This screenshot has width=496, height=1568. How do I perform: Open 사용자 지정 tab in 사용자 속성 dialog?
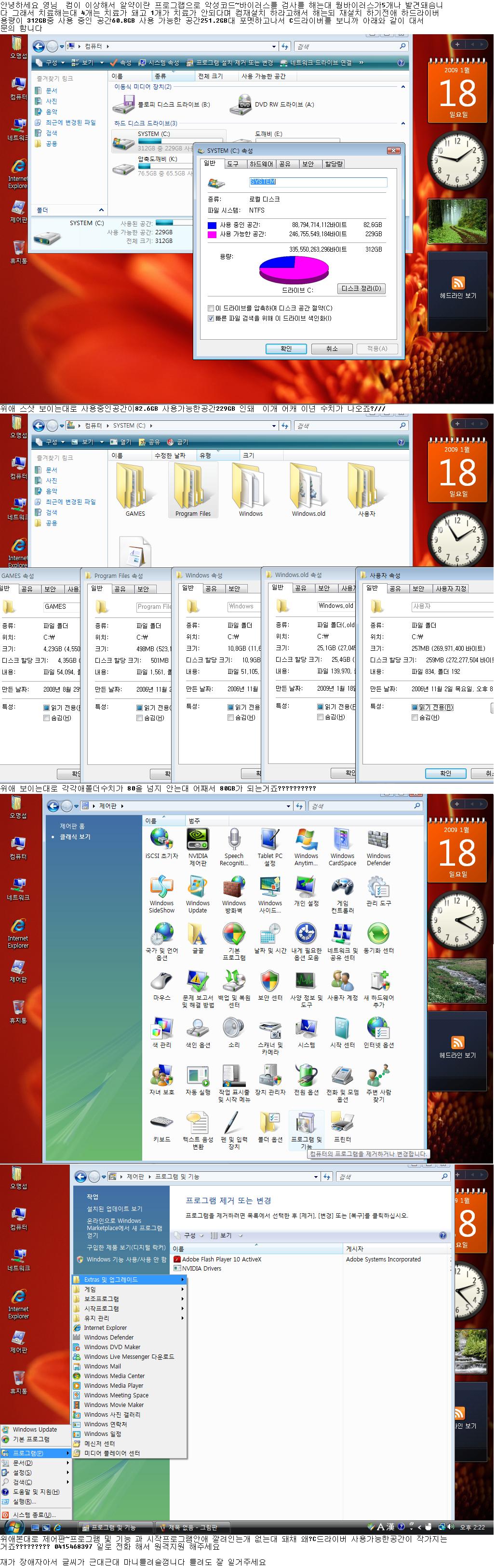451,589
